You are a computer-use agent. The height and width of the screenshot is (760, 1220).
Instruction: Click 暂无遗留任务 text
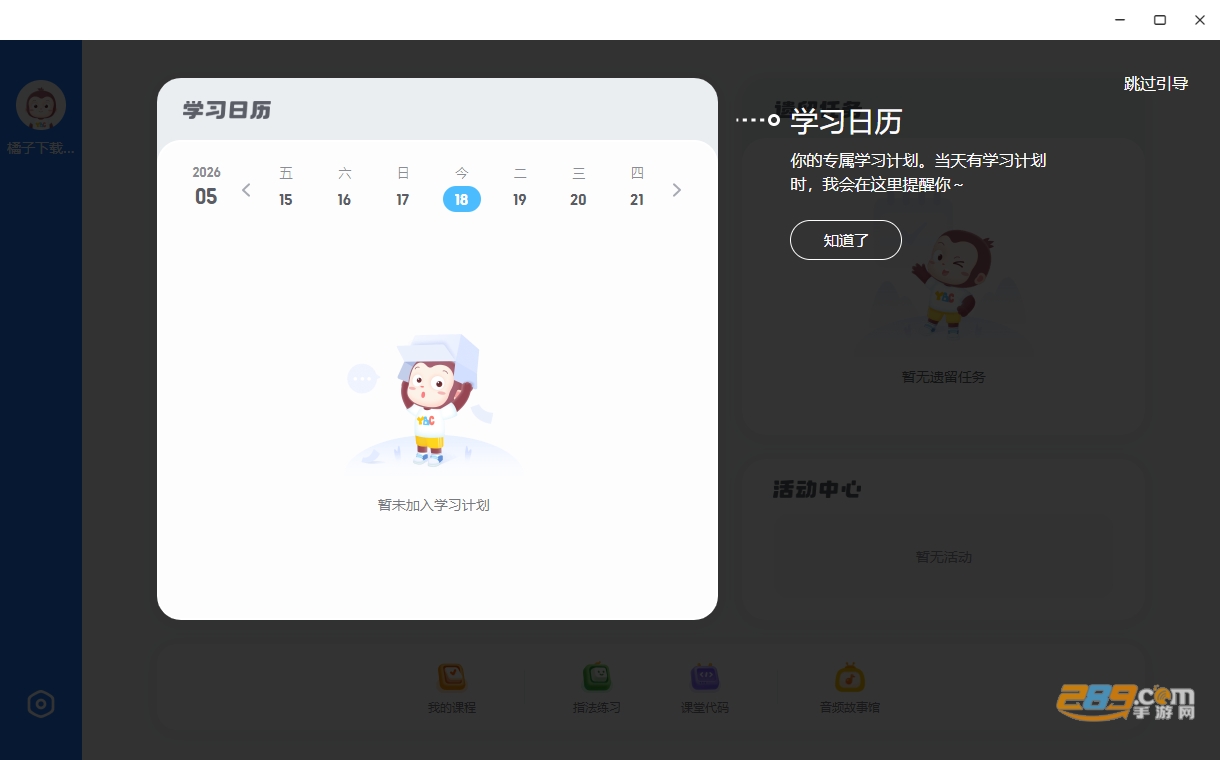click(944, 377)
